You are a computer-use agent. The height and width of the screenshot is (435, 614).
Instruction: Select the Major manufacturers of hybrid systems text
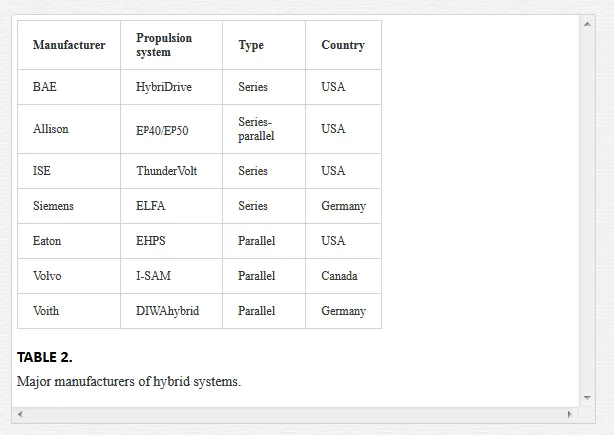pyautogui.click(x=129, y=381)
